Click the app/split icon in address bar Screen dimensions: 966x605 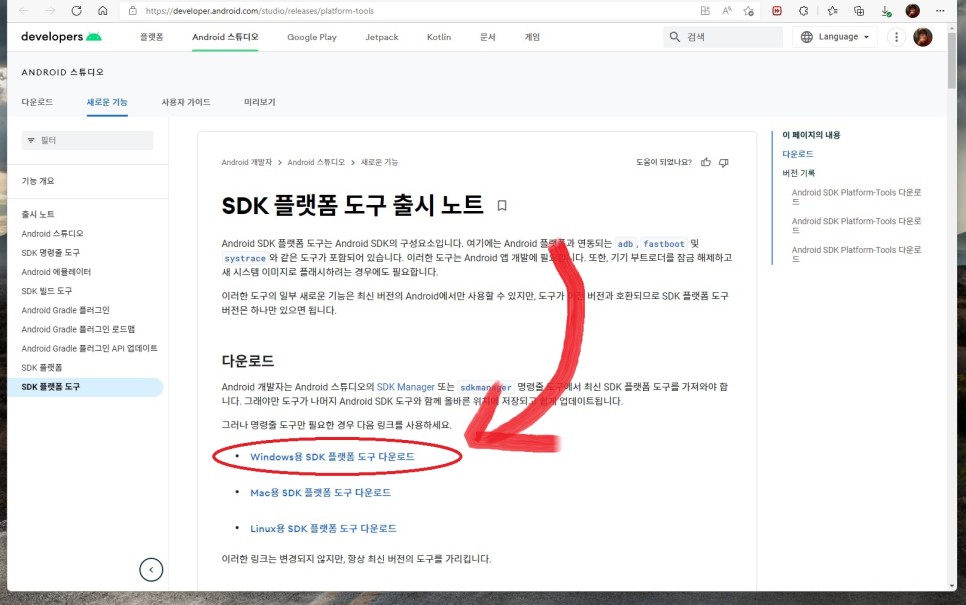click(705, 10)
